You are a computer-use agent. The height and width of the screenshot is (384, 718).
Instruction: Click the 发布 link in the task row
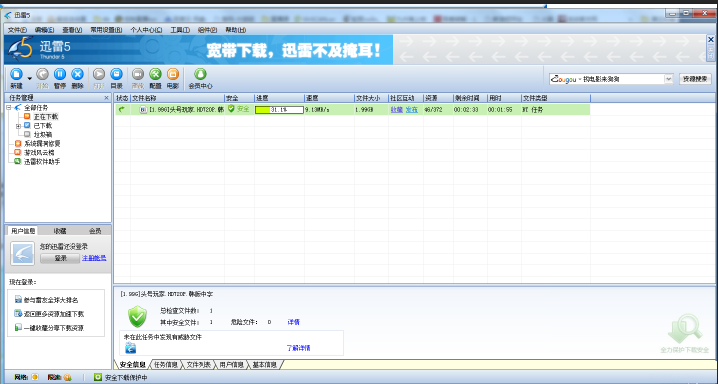coord(412,110)
